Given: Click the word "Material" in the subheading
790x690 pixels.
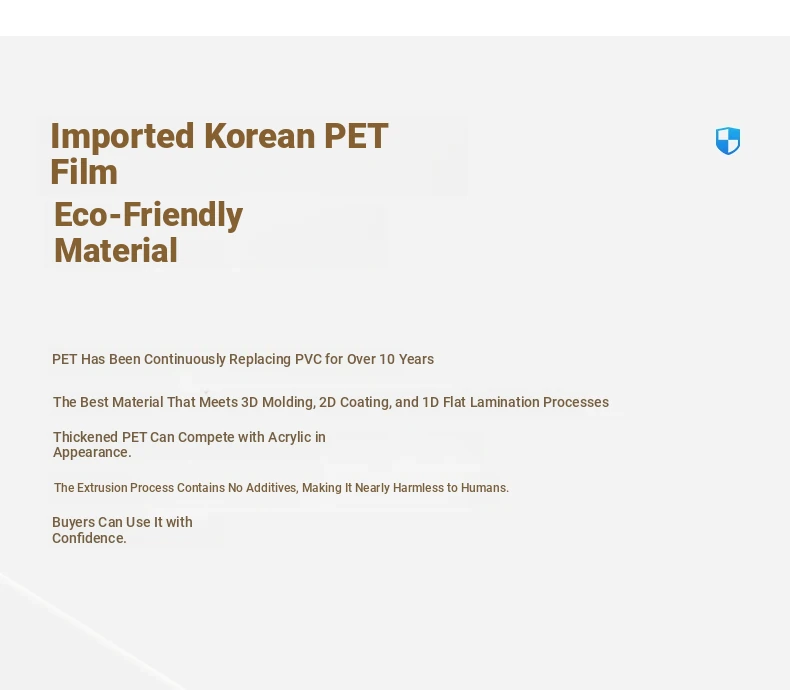Looking at the screenshot, I should 116,251.
